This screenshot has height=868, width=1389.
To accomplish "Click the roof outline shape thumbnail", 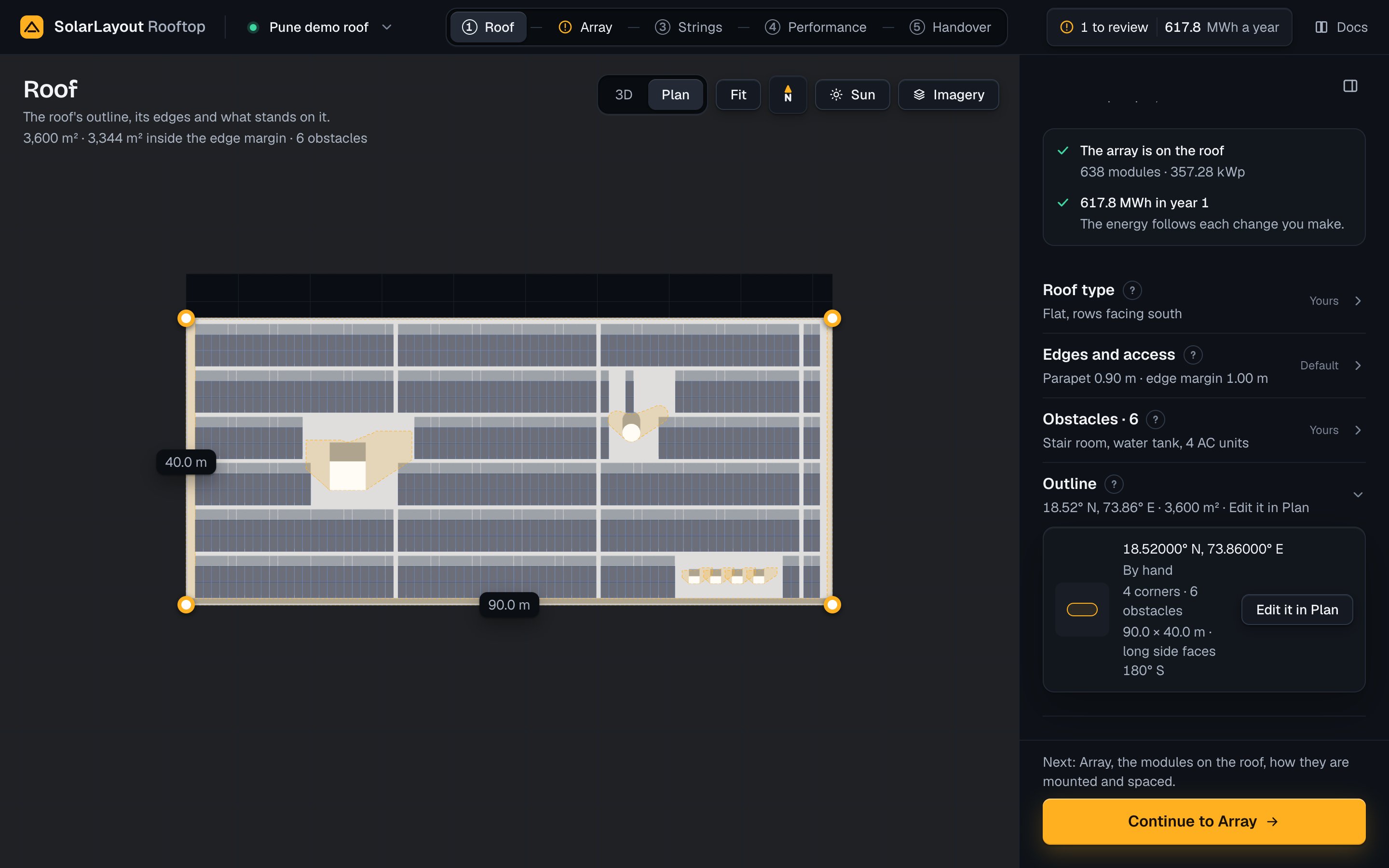I will tap(1082, 610).
